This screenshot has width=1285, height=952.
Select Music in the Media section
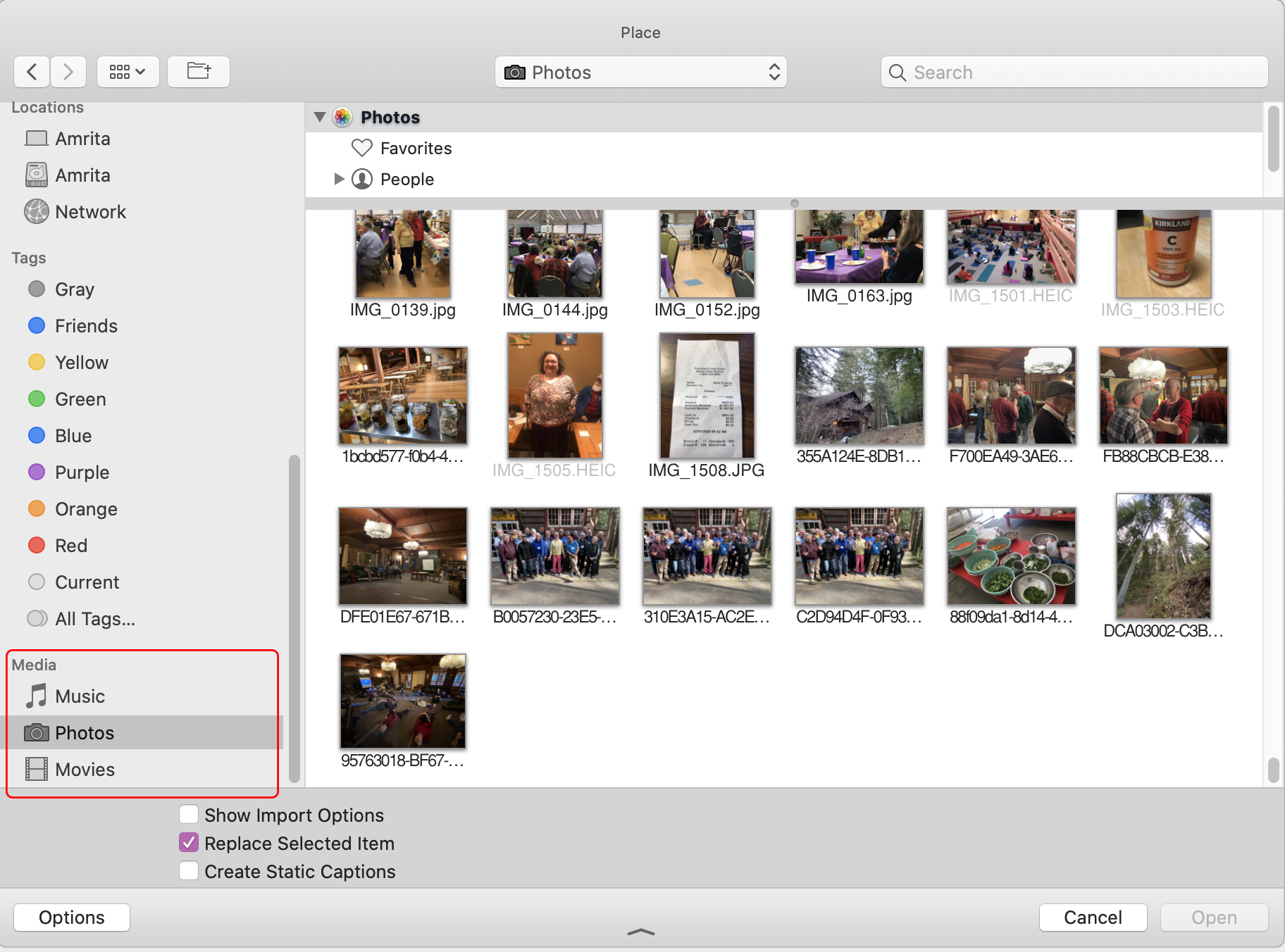click(80, 696)
